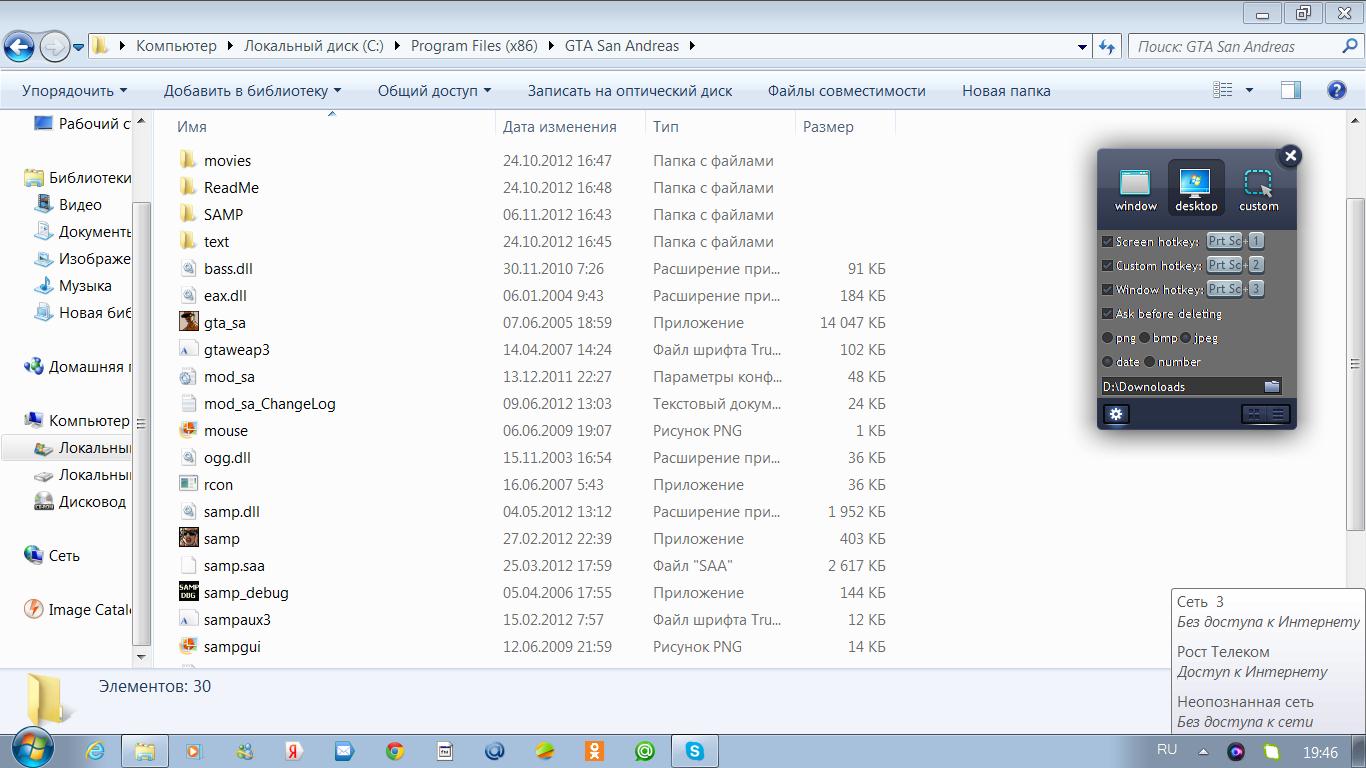This screenshot has width=1366, height=768.
Task: Browse for save folder next to D:\Downloads
Action: 1272,387
